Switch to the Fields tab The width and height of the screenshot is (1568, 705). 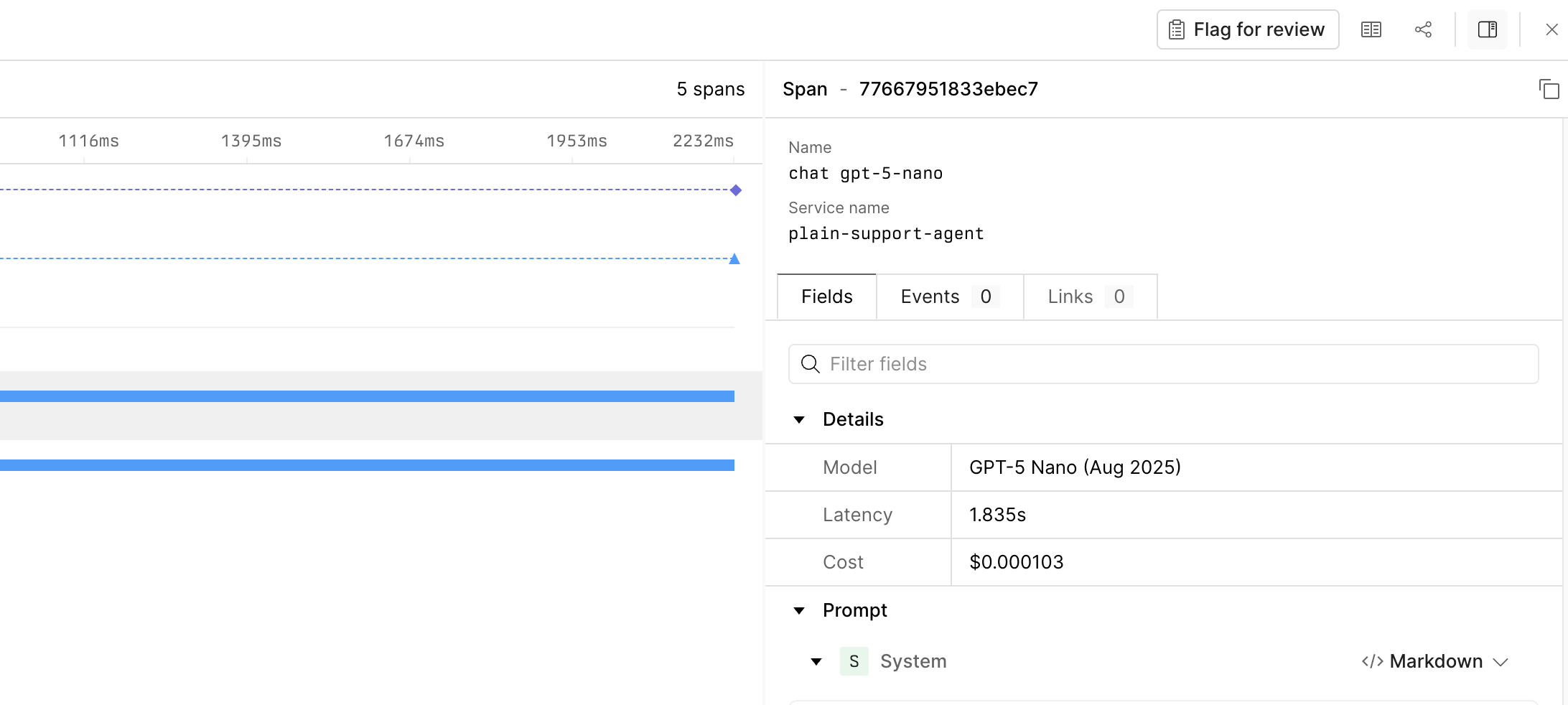[826, 297]
